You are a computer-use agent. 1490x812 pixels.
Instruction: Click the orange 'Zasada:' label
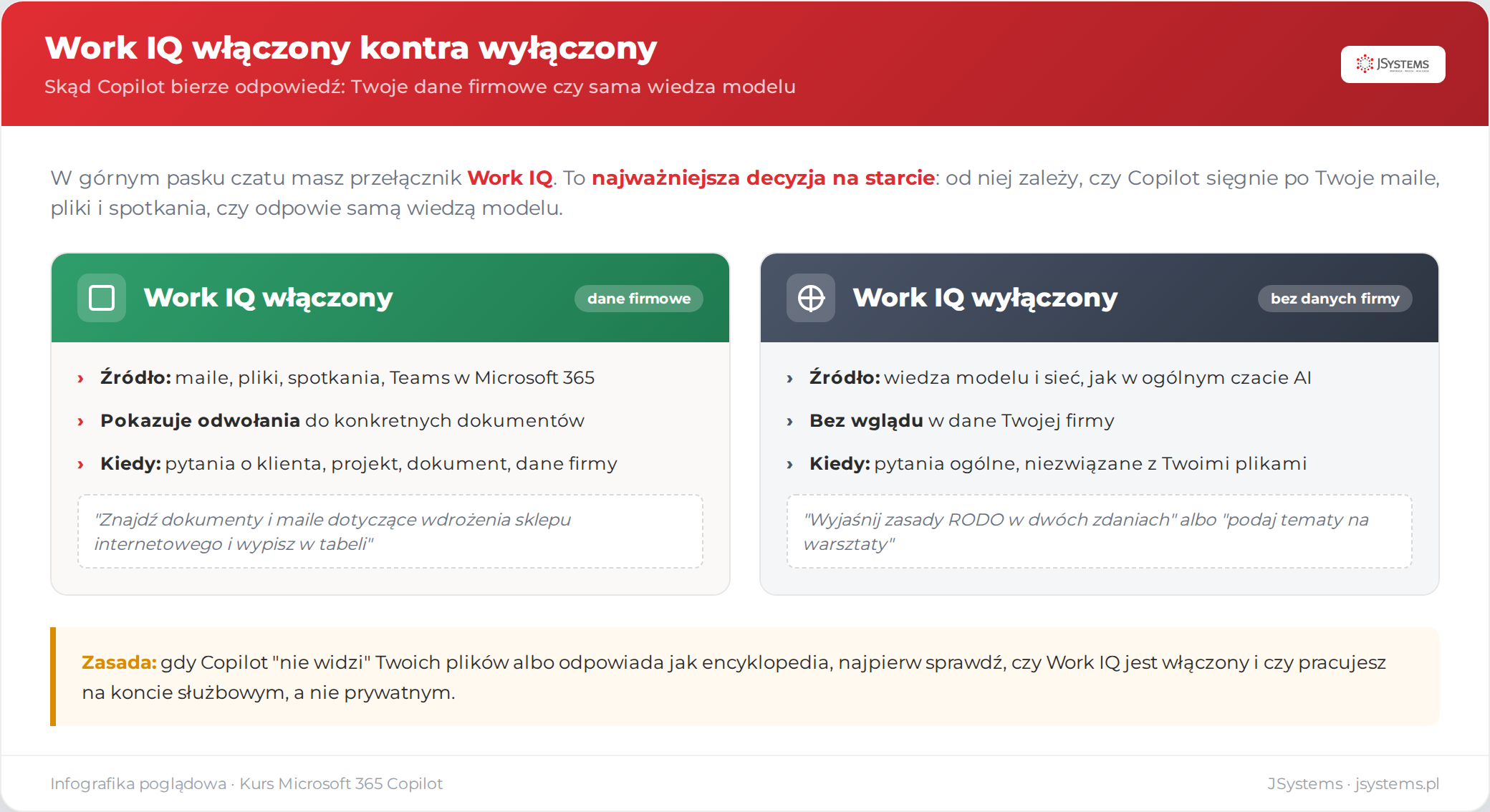119,662
